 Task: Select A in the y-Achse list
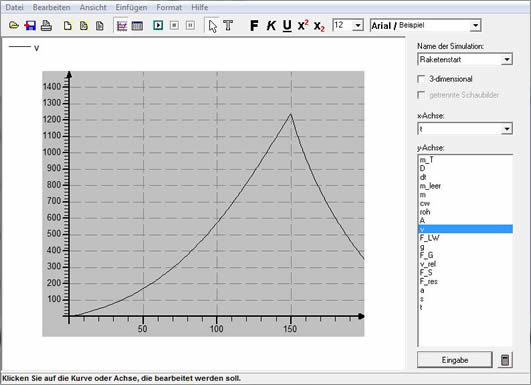tap(466, 220)
